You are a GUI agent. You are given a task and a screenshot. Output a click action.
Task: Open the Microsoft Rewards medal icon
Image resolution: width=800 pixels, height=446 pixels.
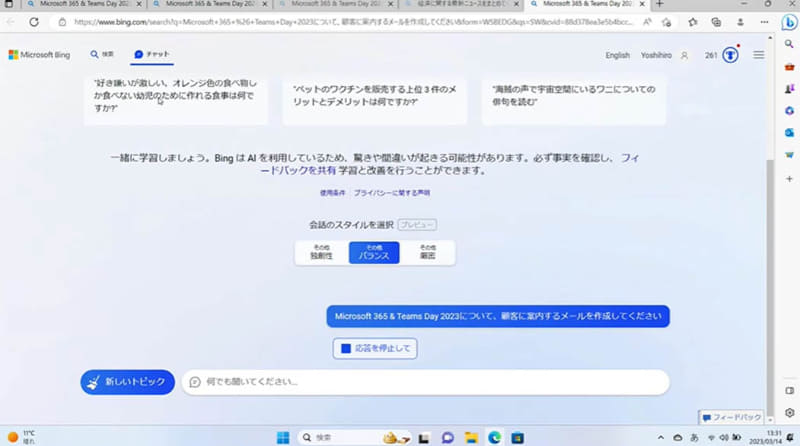730,55
